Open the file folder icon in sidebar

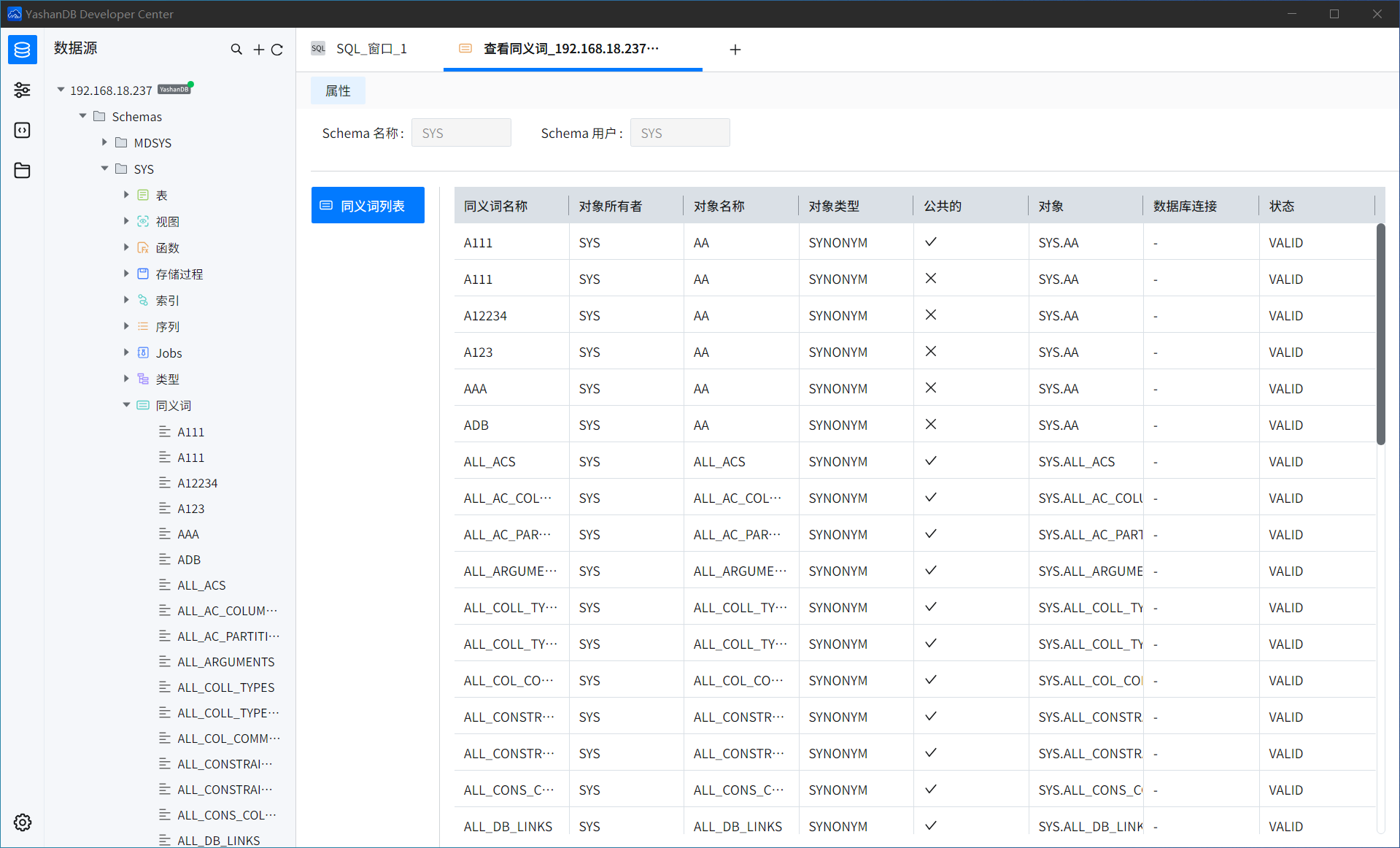(23, 170)
